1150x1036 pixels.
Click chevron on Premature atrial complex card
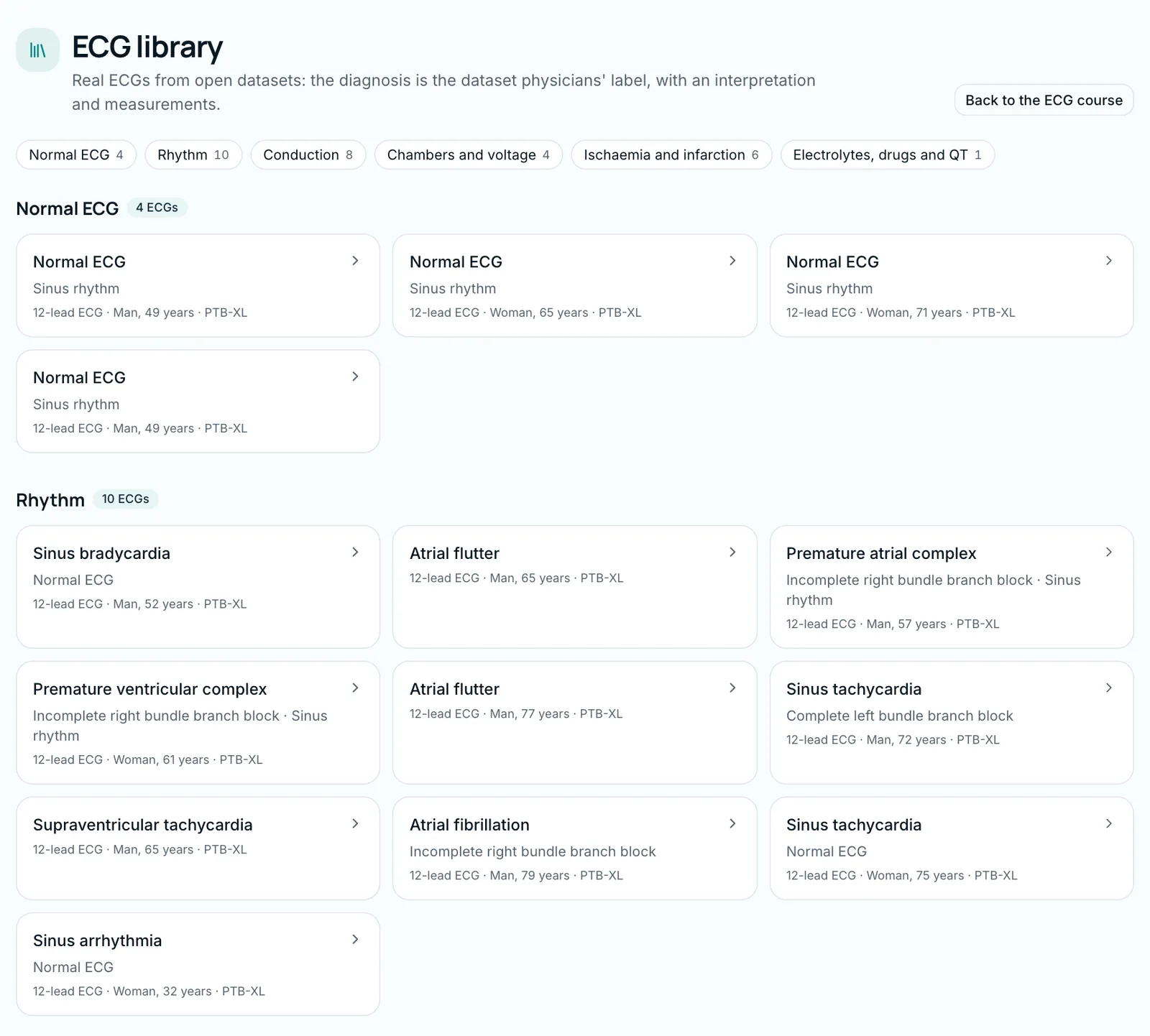point(1109,552)
